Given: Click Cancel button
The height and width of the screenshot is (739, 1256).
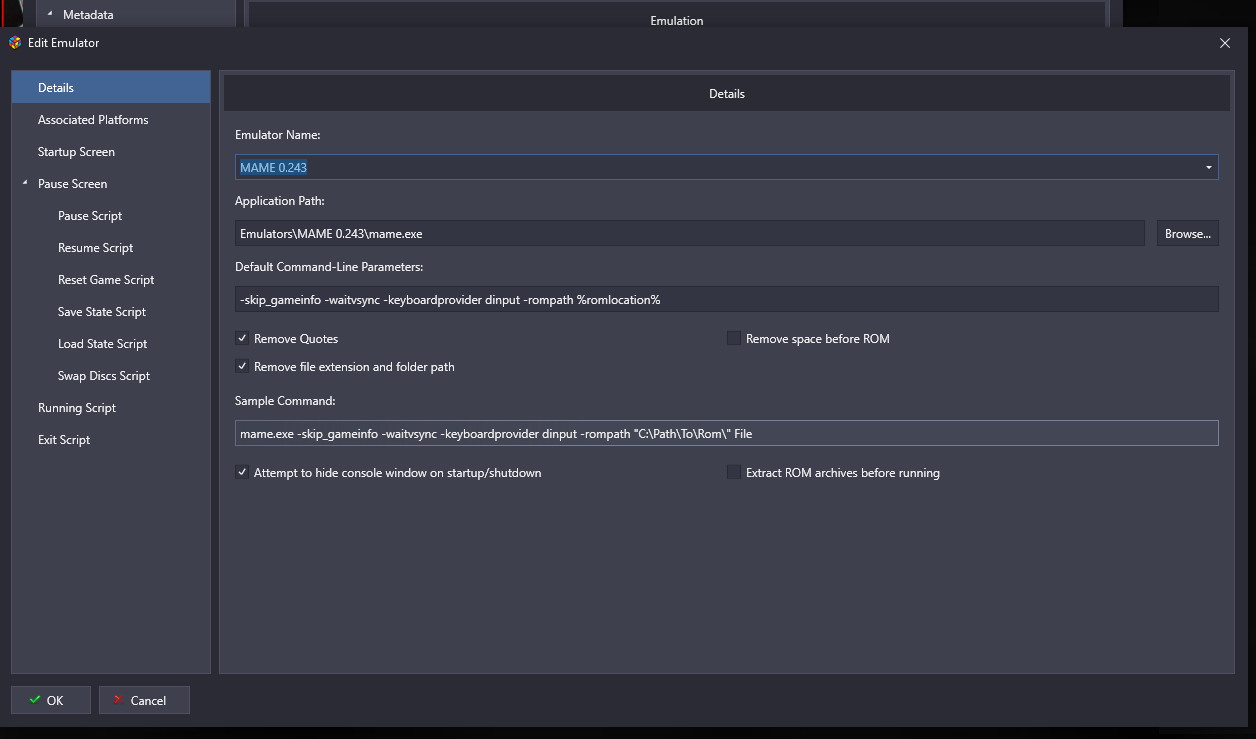Looking at the screenshot, I should click(144, 700).
